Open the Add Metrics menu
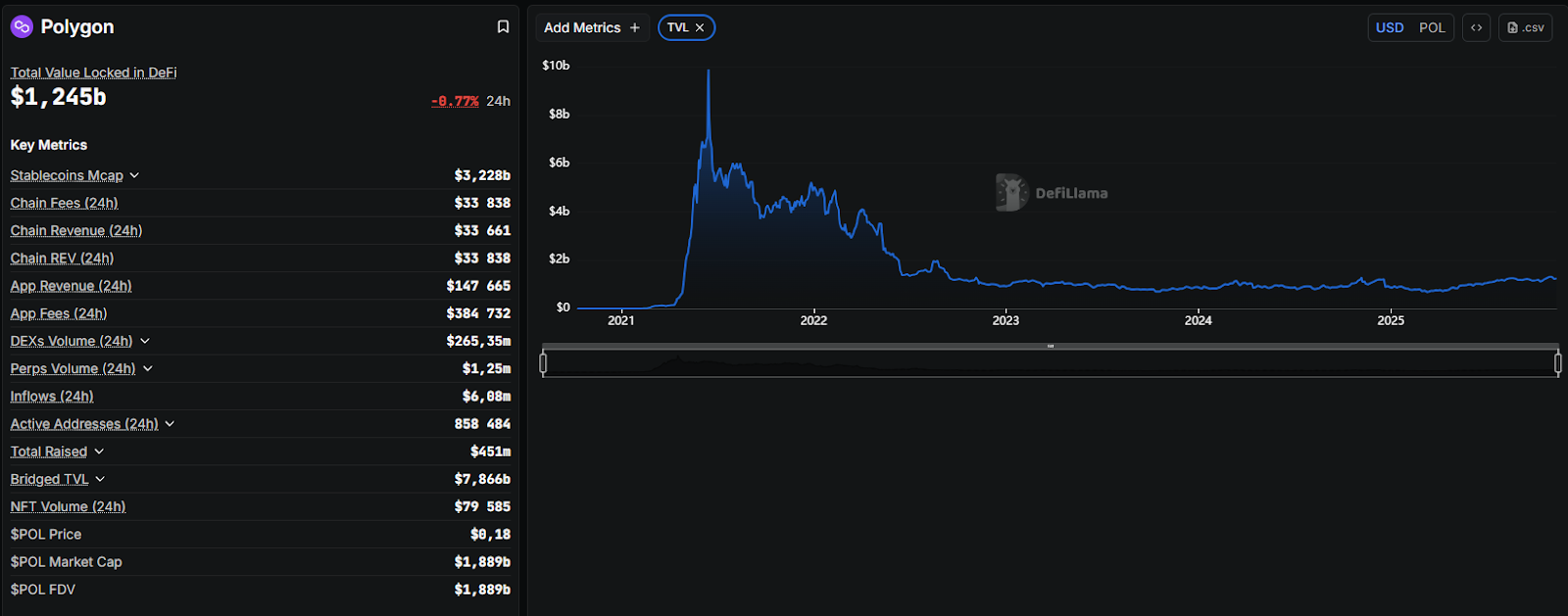 coord(582,27)
